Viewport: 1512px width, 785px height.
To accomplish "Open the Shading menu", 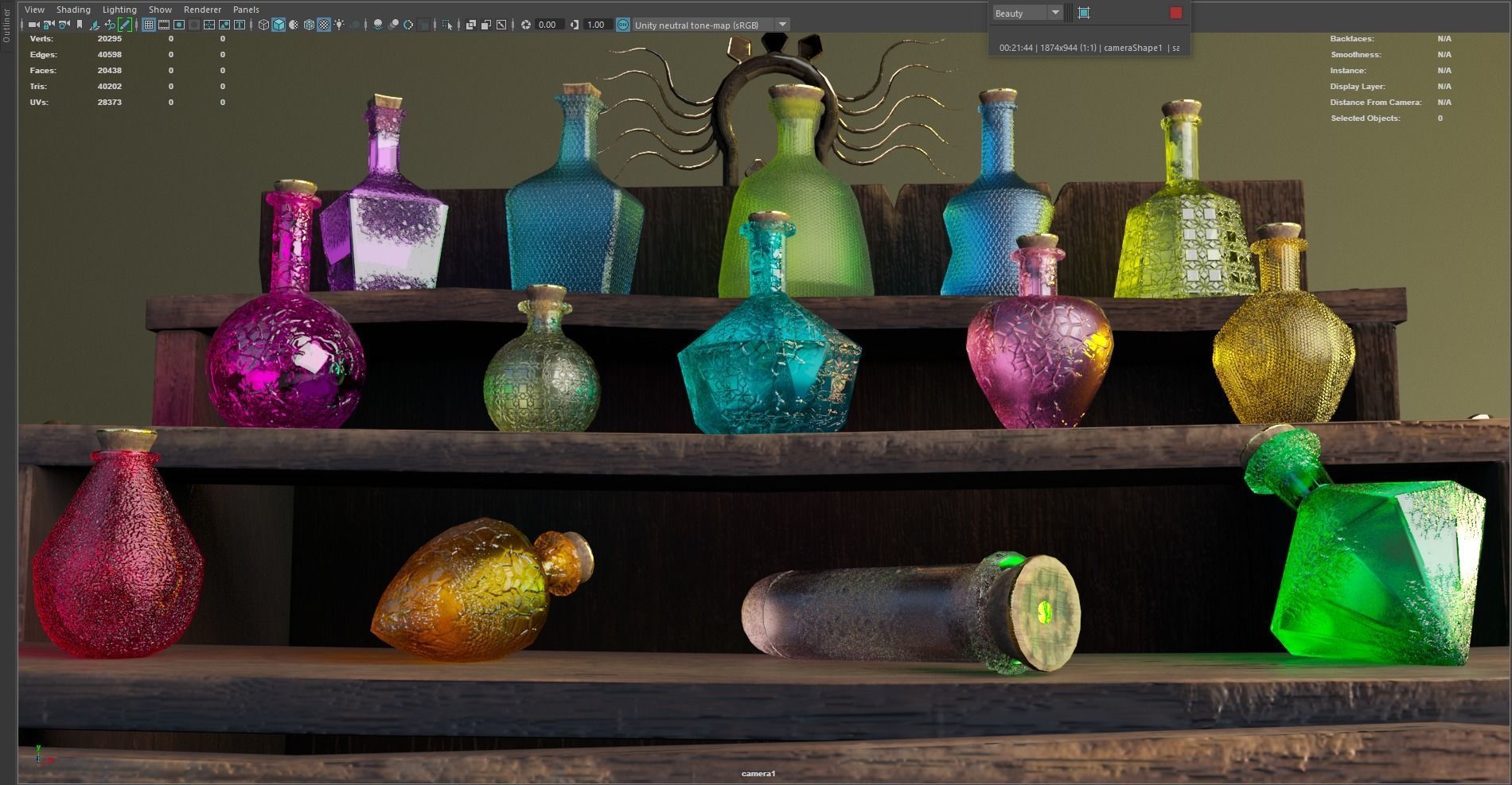I will click(x=73, y=9).
